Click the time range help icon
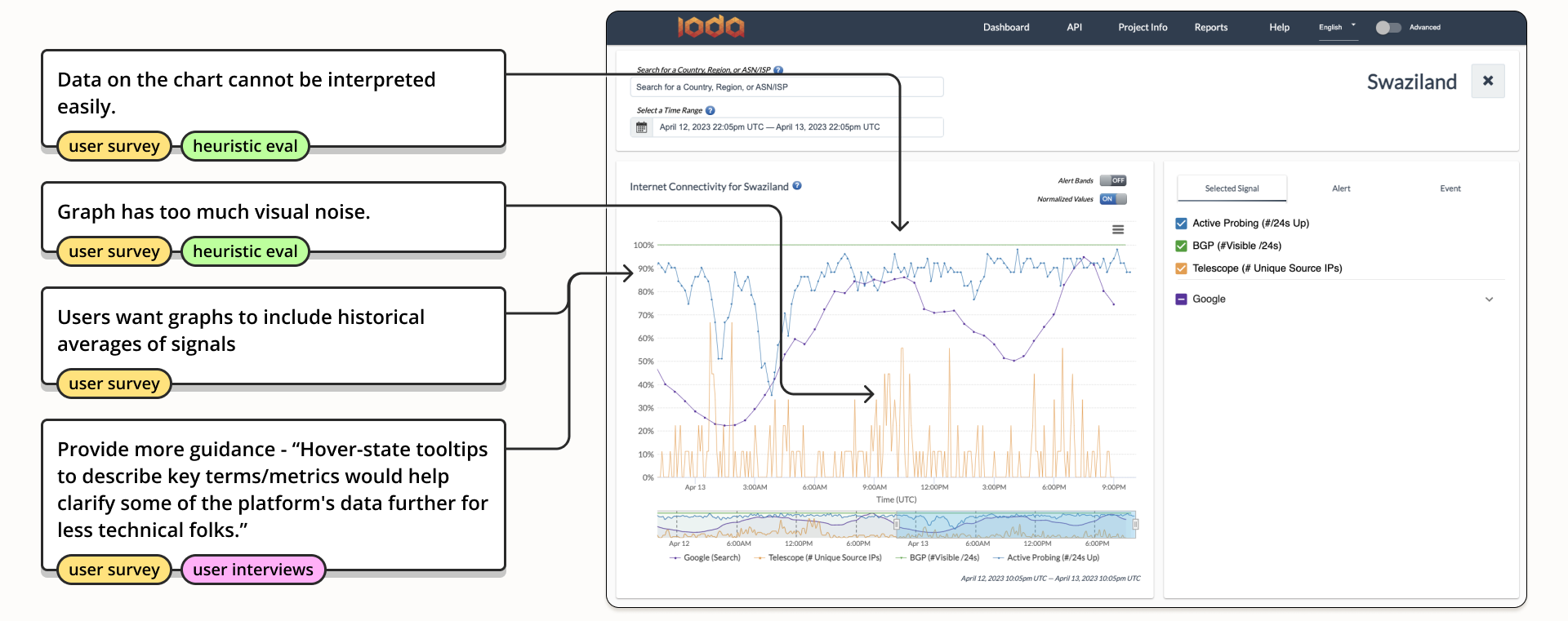The width and height of the screenshot is (1568, 621). [710, 111]
